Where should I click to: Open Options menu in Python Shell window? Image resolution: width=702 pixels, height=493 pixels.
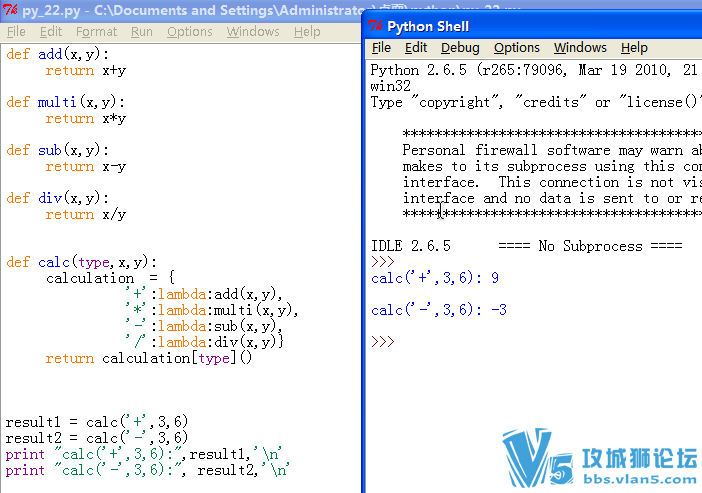pyautogui.click(x=517, y=47)
